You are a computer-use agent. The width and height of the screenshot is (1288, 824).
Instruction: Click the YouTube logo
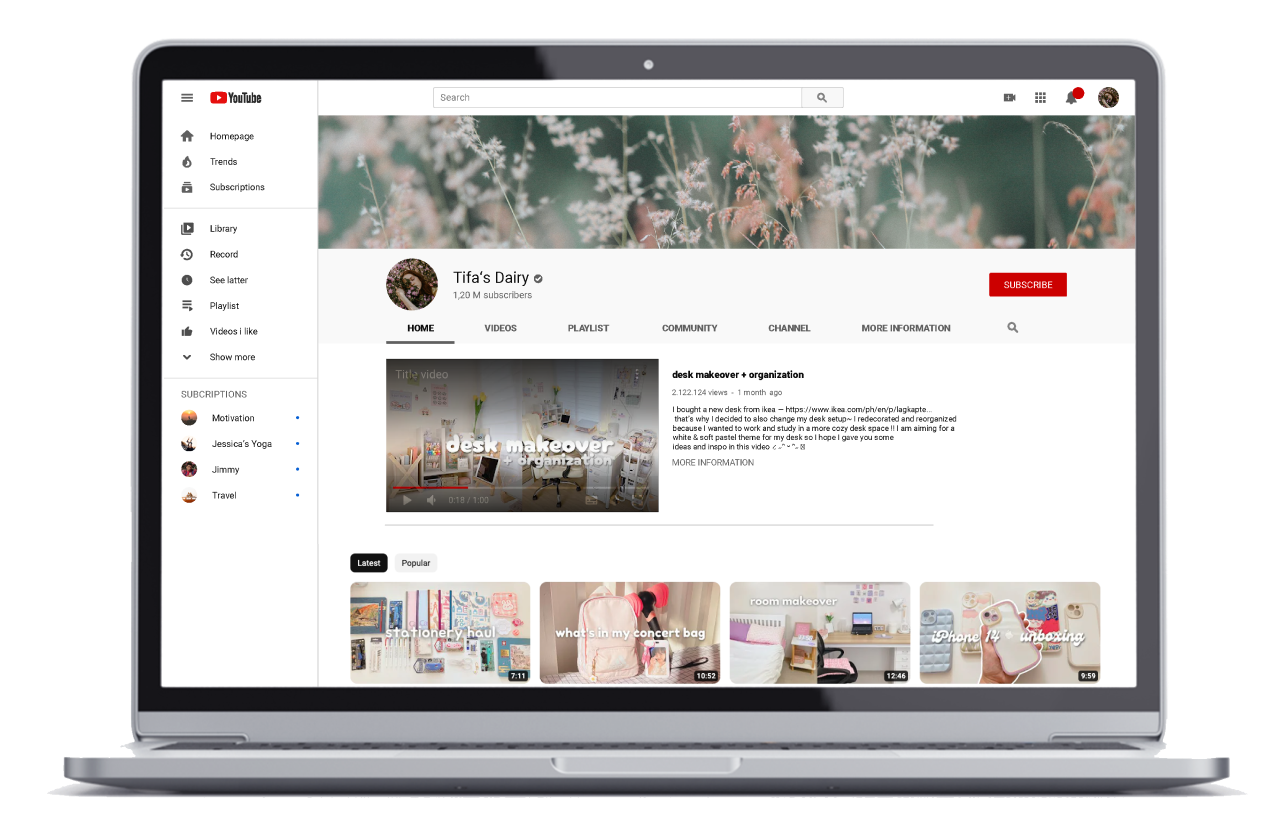pyautogui.click(x=236, y=98)
